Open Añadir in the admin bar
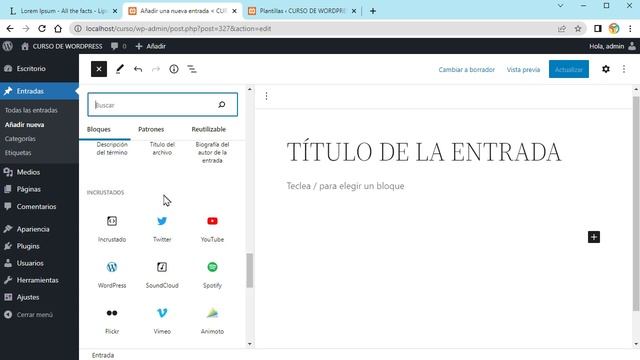Screen dimensions: 640x360 [x=151, y=46]
